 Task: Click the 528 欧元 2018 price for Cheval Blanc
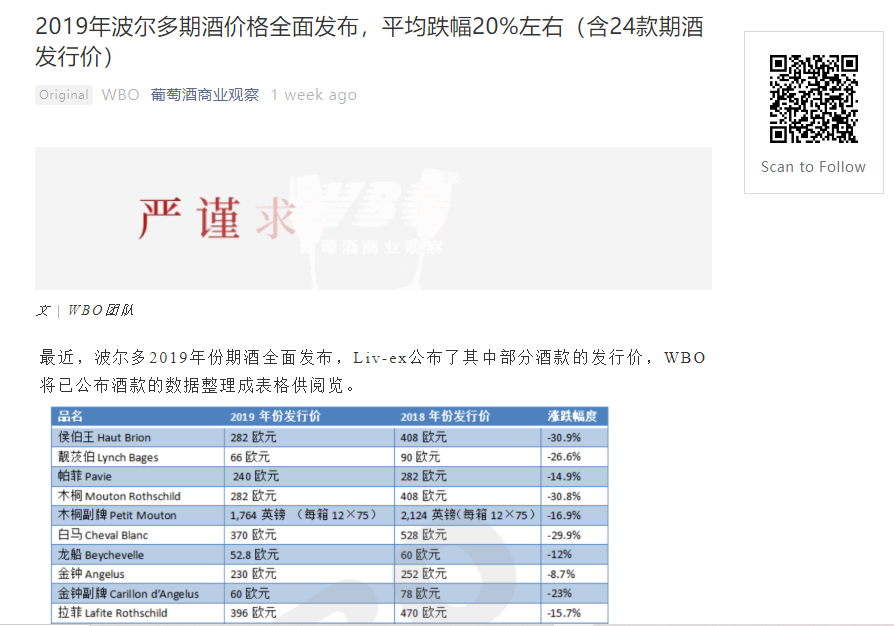424,535
